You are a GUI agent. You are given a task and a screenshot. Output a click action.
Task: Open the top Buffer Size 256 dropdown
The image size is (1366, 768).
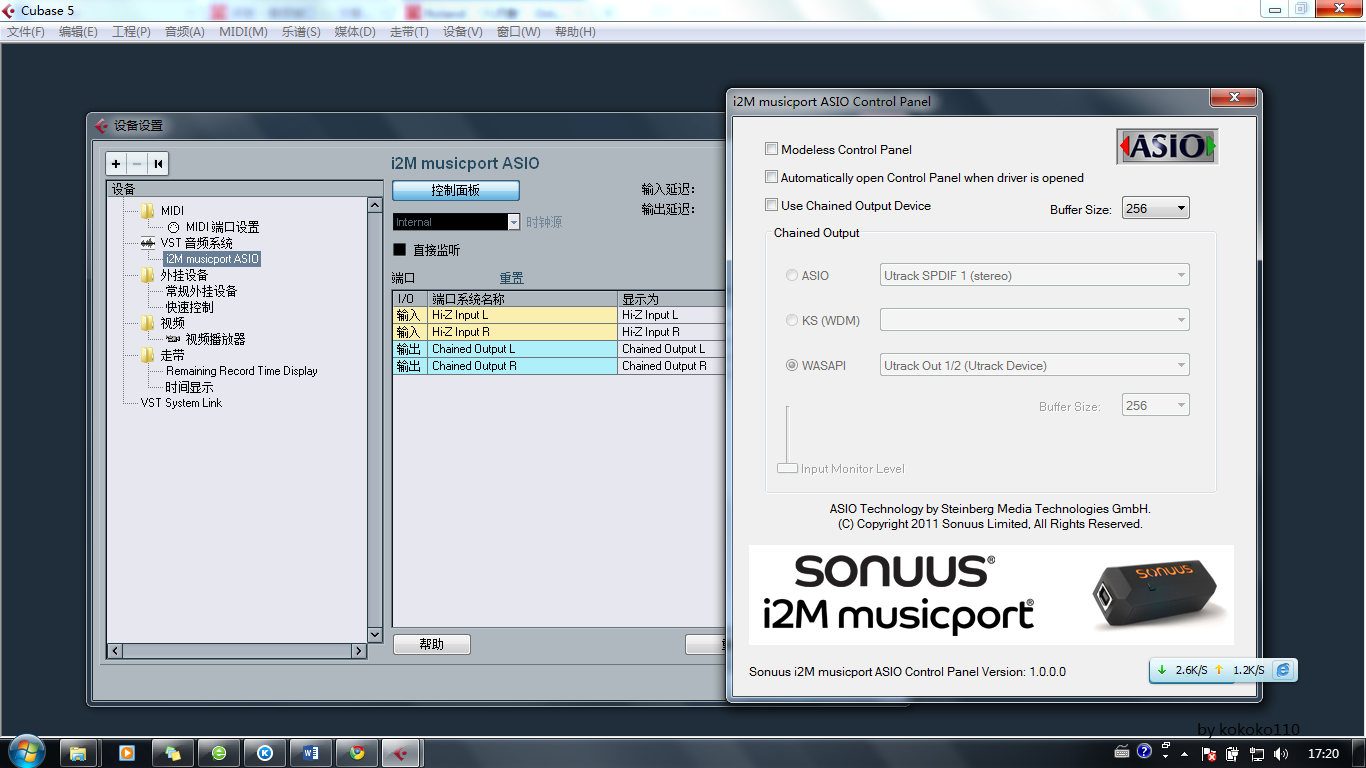1156,209
